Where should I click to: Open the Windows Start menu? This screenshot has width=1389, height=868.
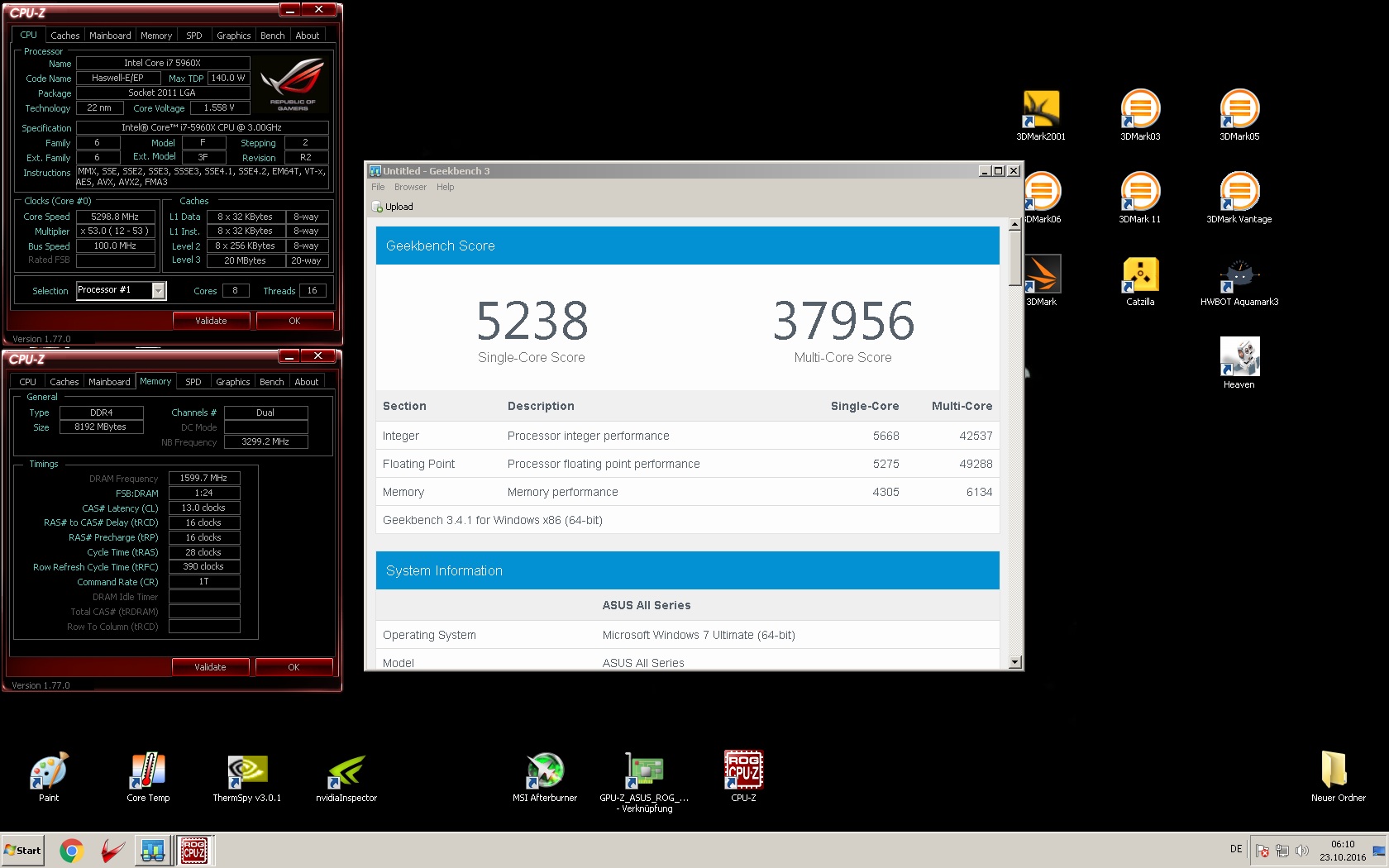pos(22,851)
